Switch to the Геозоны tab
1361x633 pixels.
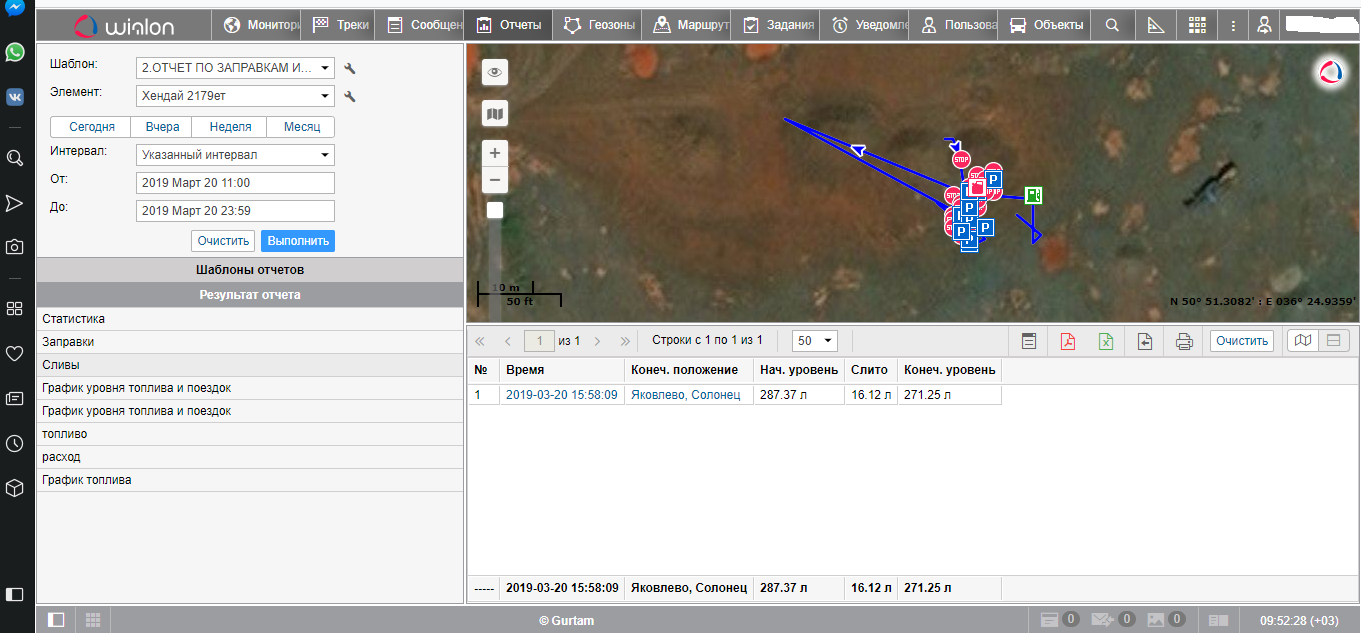(x=598, y=25)
